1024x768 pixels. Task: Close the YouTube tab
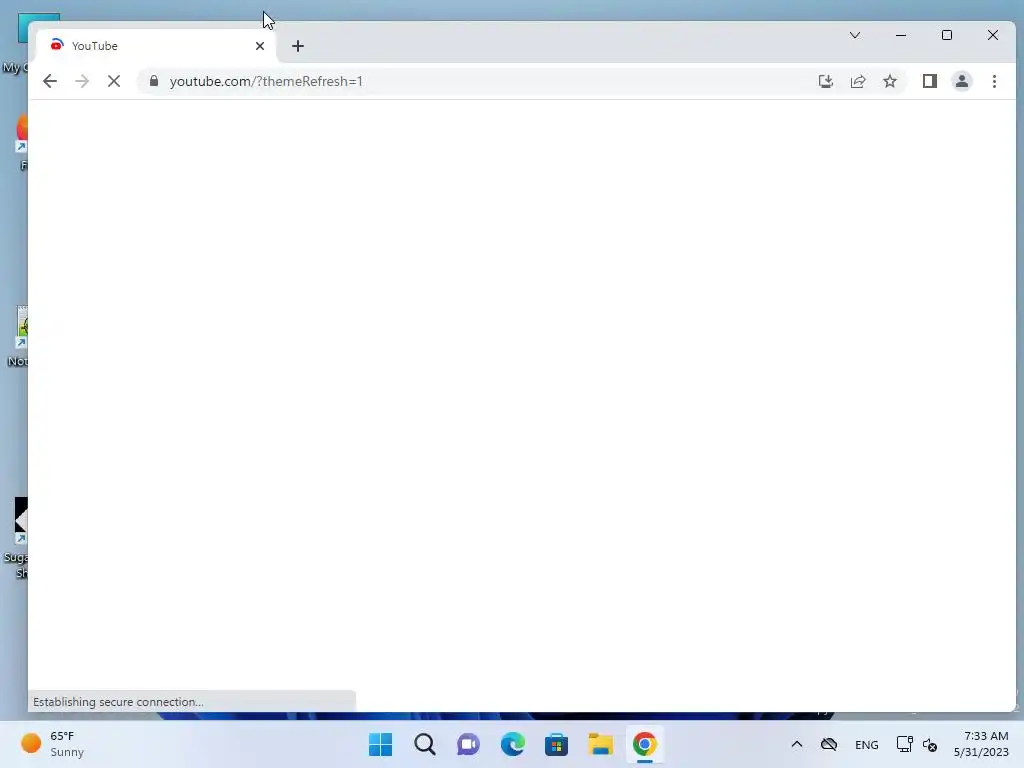(260, 46)
